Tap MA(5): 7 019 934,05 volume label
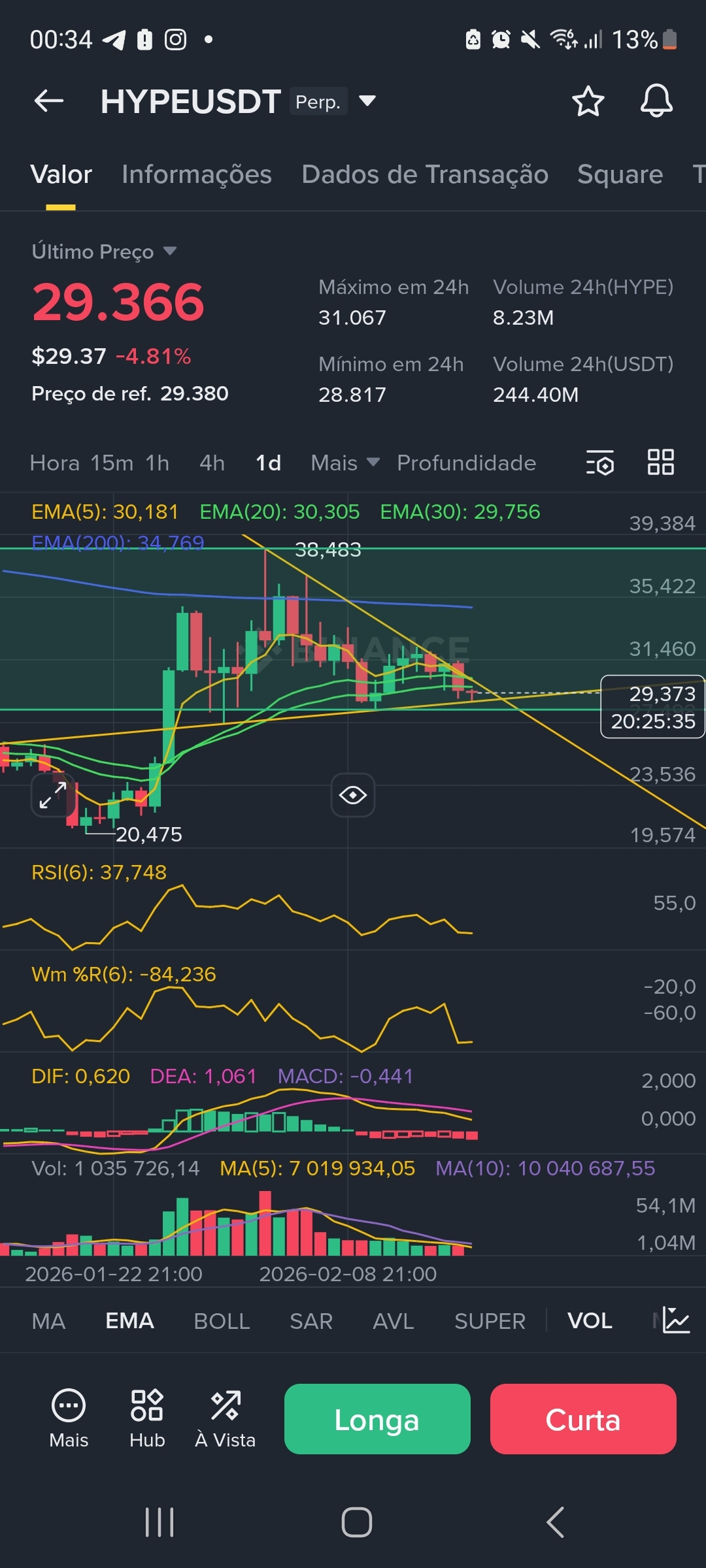This screenshot has height=1568, width=706. point(318,1168)
